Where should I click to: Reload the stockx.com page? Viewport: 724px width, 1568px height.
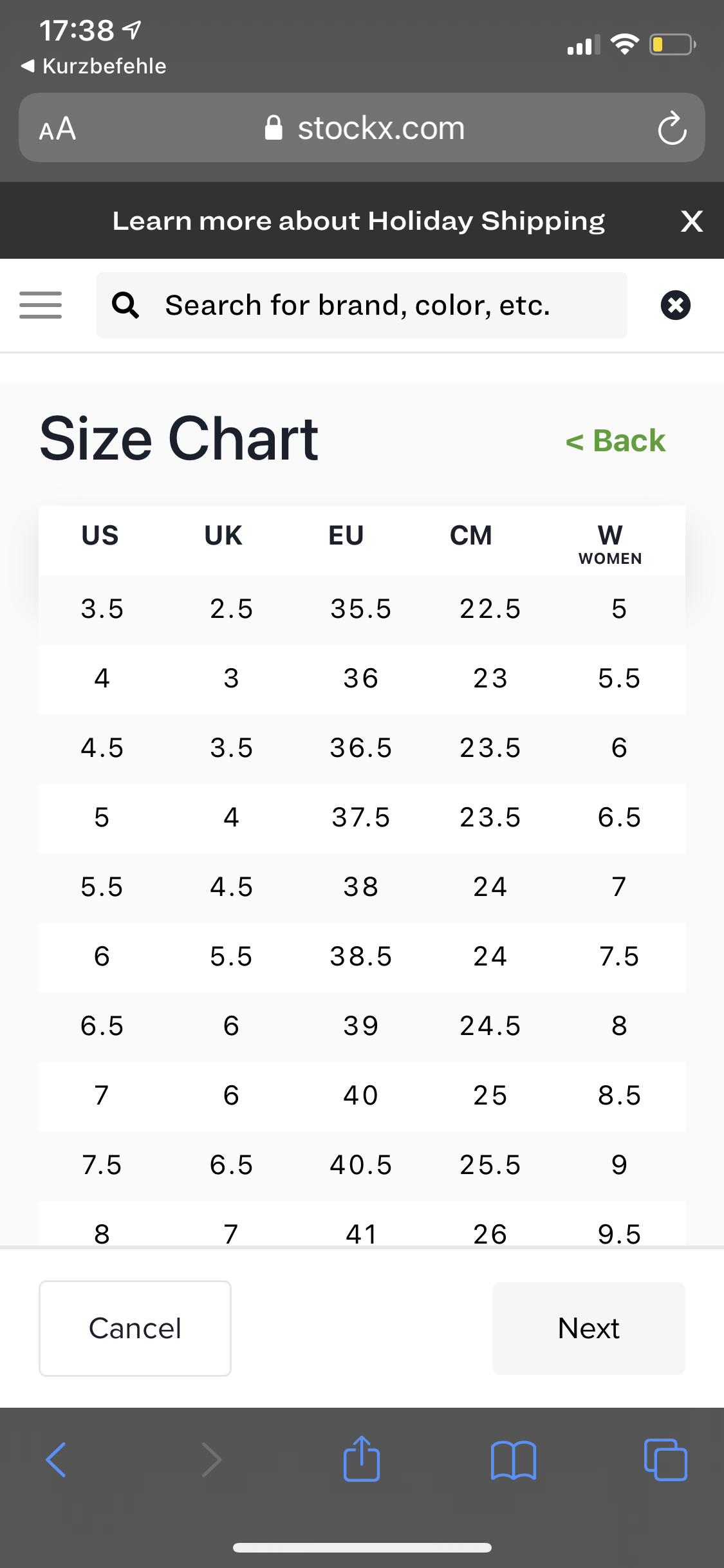[672, 128]
